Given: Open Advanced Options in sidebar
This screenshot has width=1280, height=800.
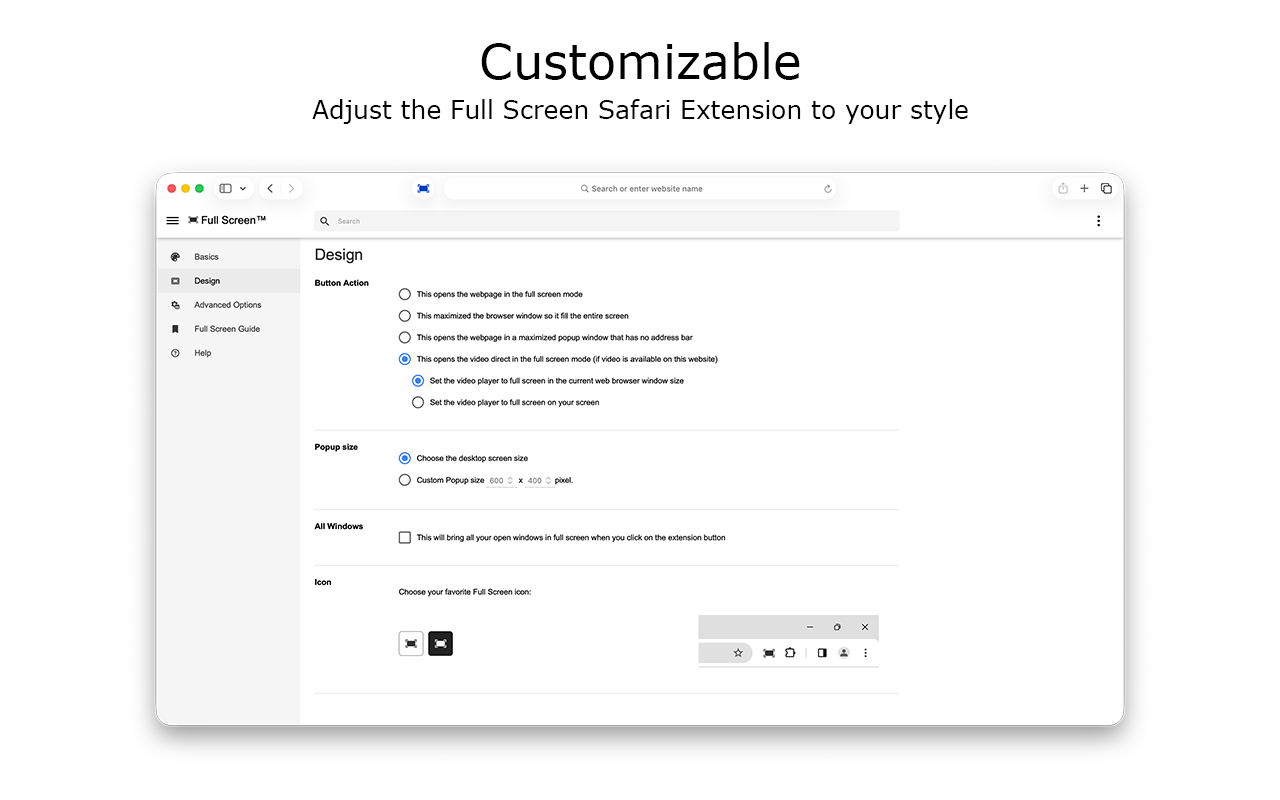Looking at the screenshot, I should (229, 305).
